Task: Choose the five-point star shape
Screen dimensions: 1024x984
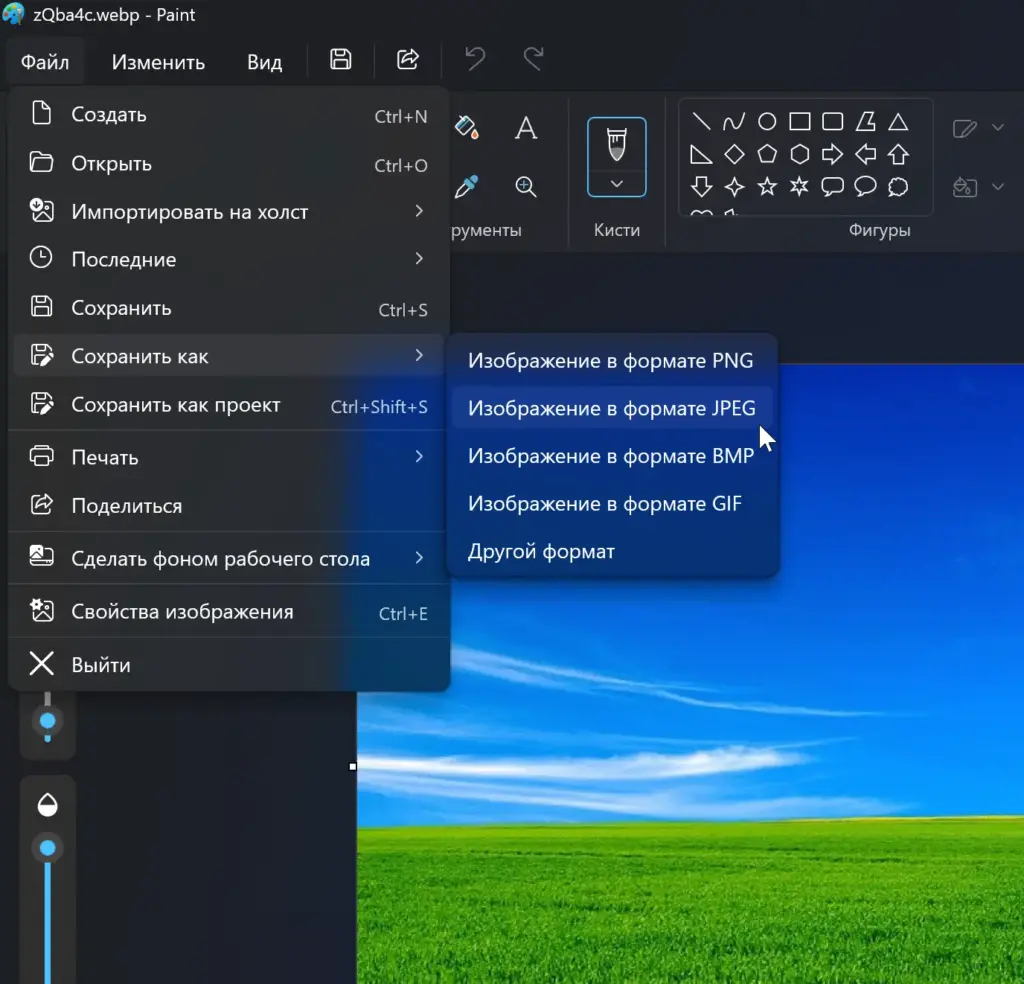Action: (767, 187)
